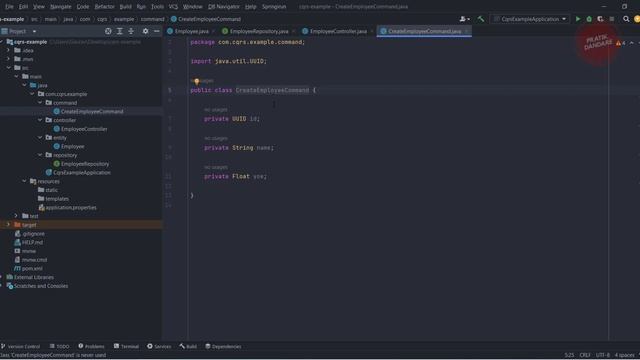
Task: Open the Build tool window
Action: coord(188,347)
